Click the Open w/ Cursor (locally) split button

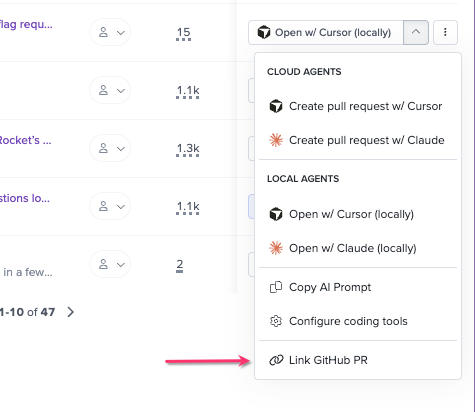coord(326,32)
